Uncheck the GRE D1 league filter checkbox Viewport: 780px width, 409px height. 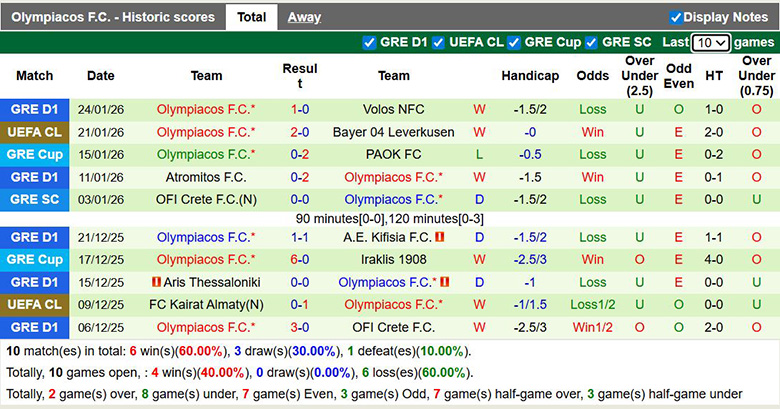click(369, 42)
